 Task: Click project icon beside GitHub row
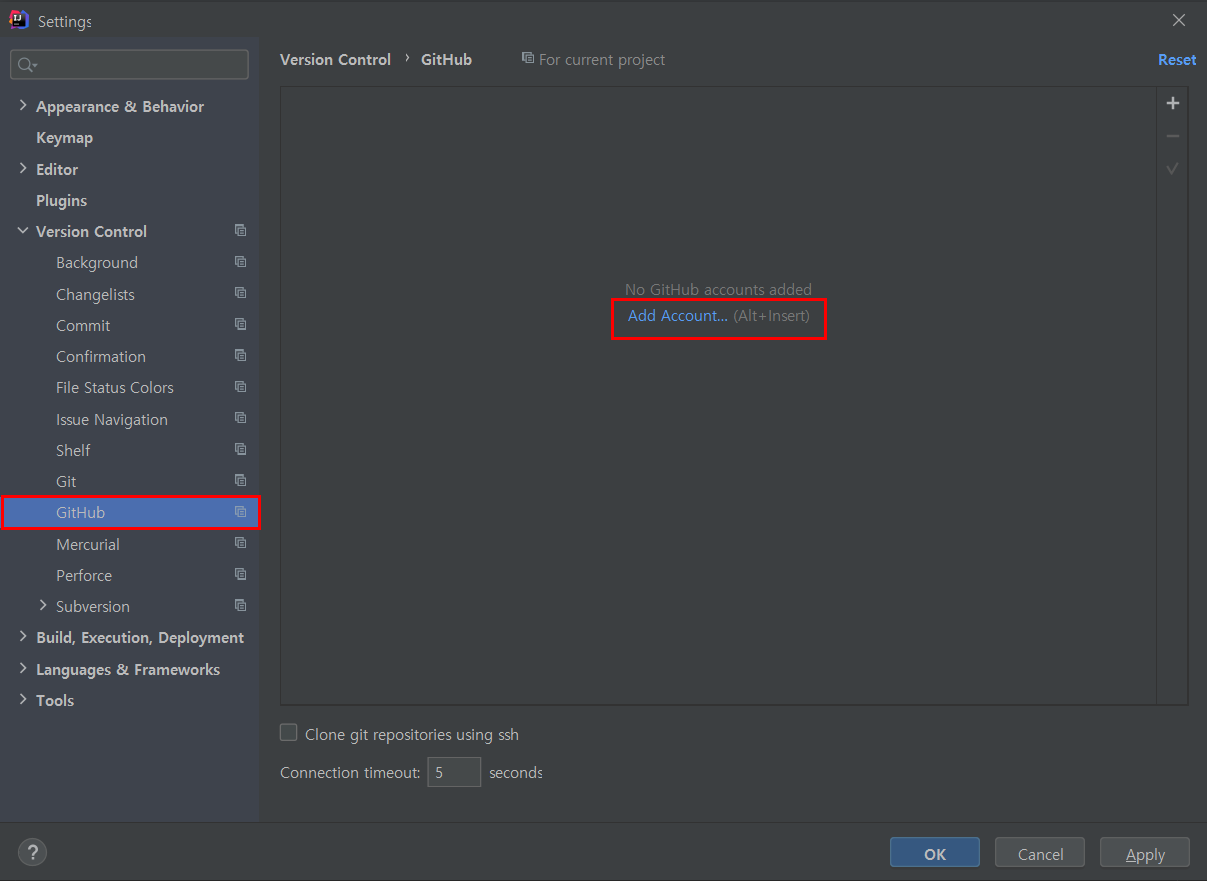click(240, 512)
